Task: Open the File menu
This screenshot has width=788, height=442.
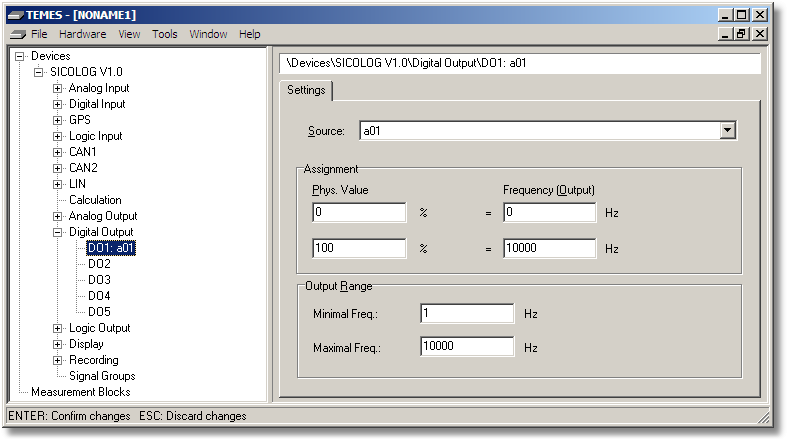Action: (x=39, y=34)
